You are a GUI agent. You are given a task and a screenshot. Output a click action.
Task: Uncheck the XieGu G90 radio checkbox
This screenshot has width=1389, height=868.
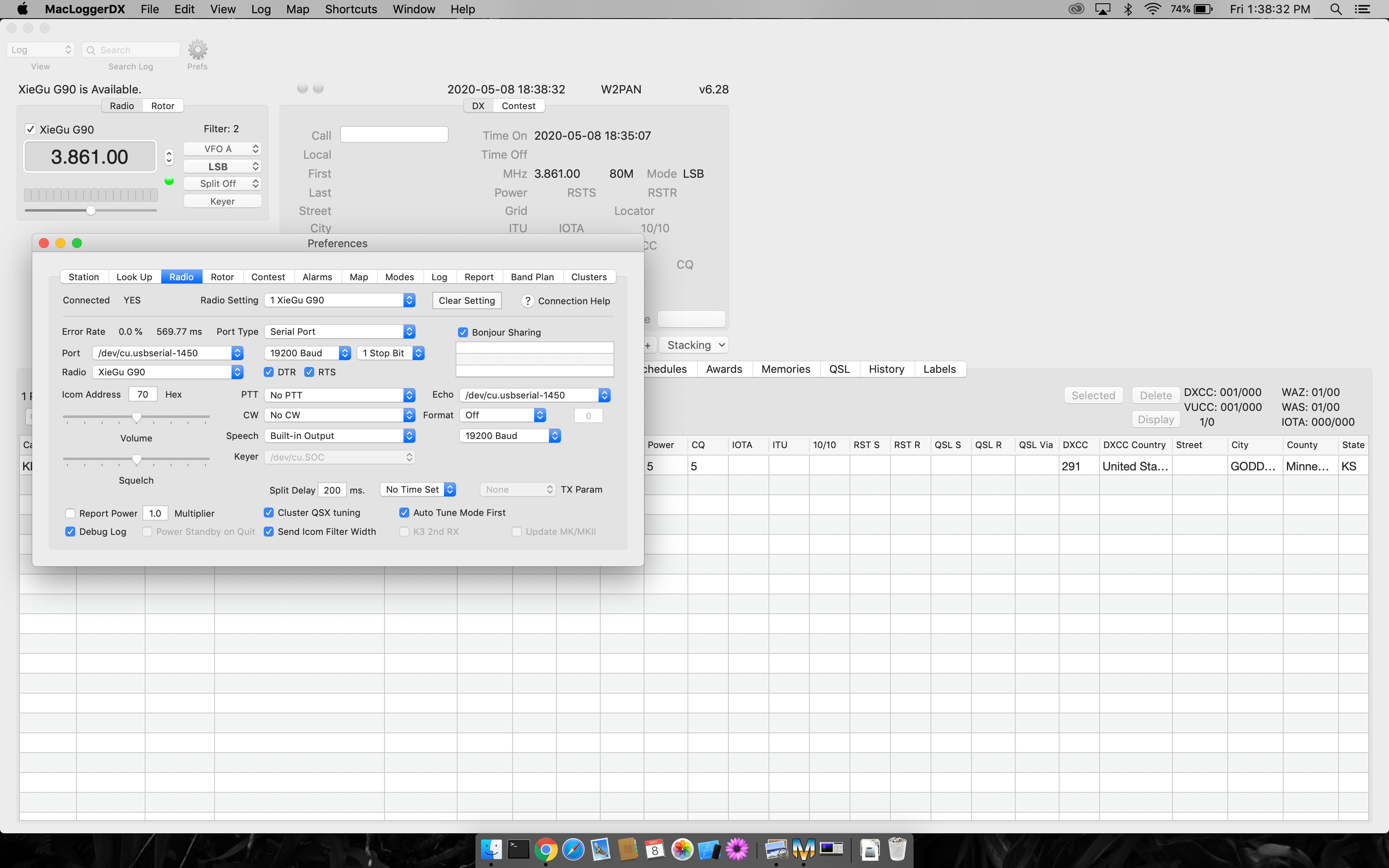tap(31, 129)
